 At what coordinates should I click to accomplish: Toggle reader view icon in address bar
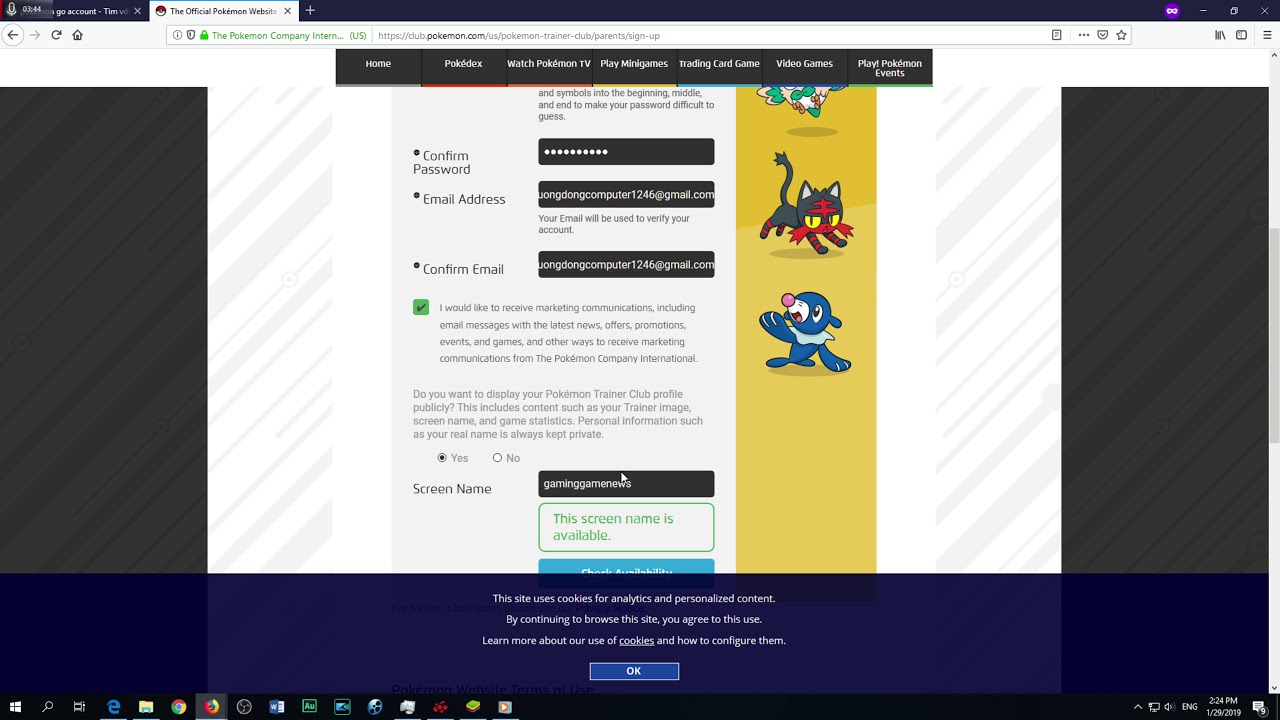[1056, 35]
